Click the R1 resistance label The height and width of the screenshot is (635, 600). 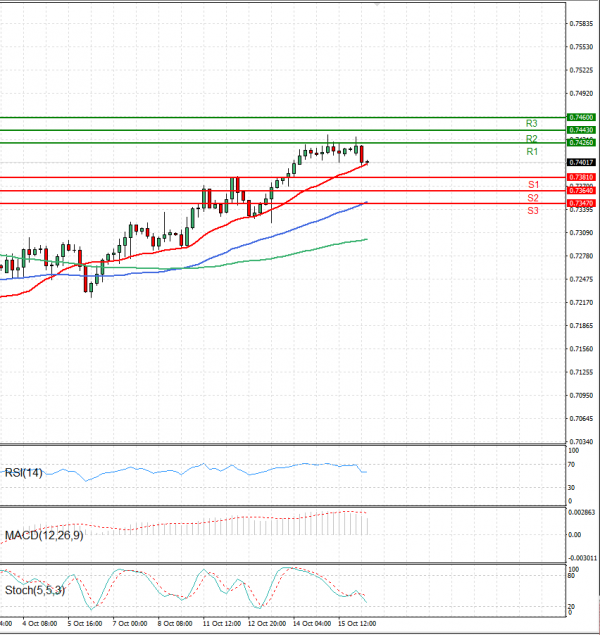[532, 152]
